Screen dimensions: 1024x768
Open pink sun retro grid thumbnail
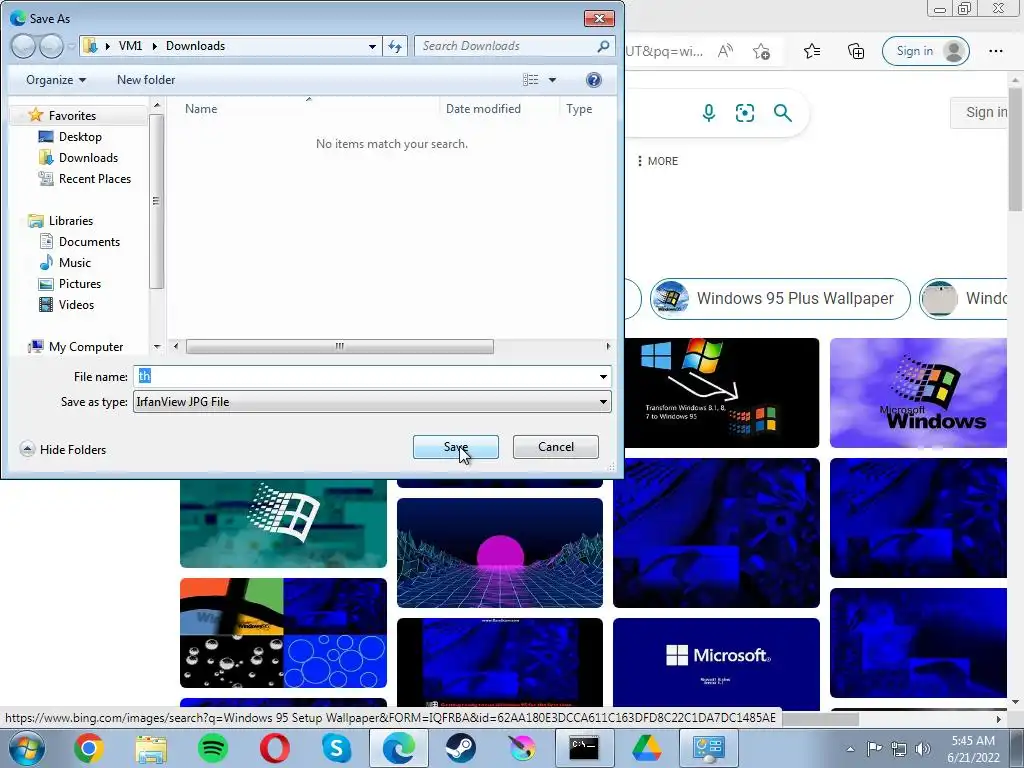click(x=500, y=553)
